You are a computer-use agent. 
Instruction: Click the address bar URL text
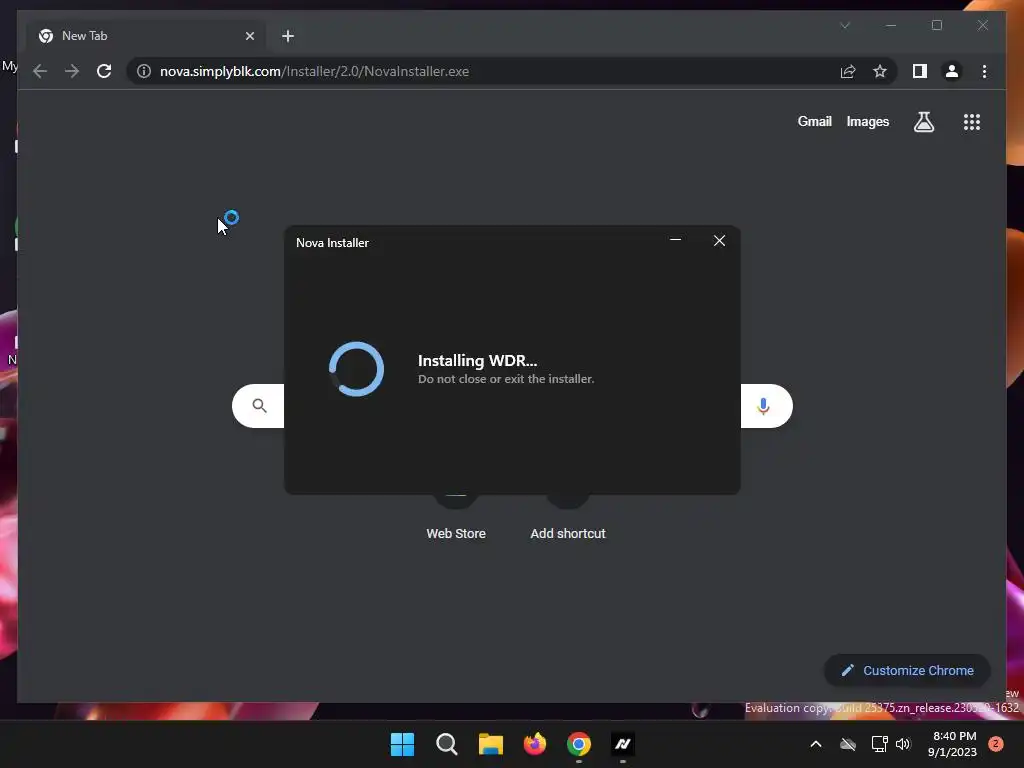point(314,71)
